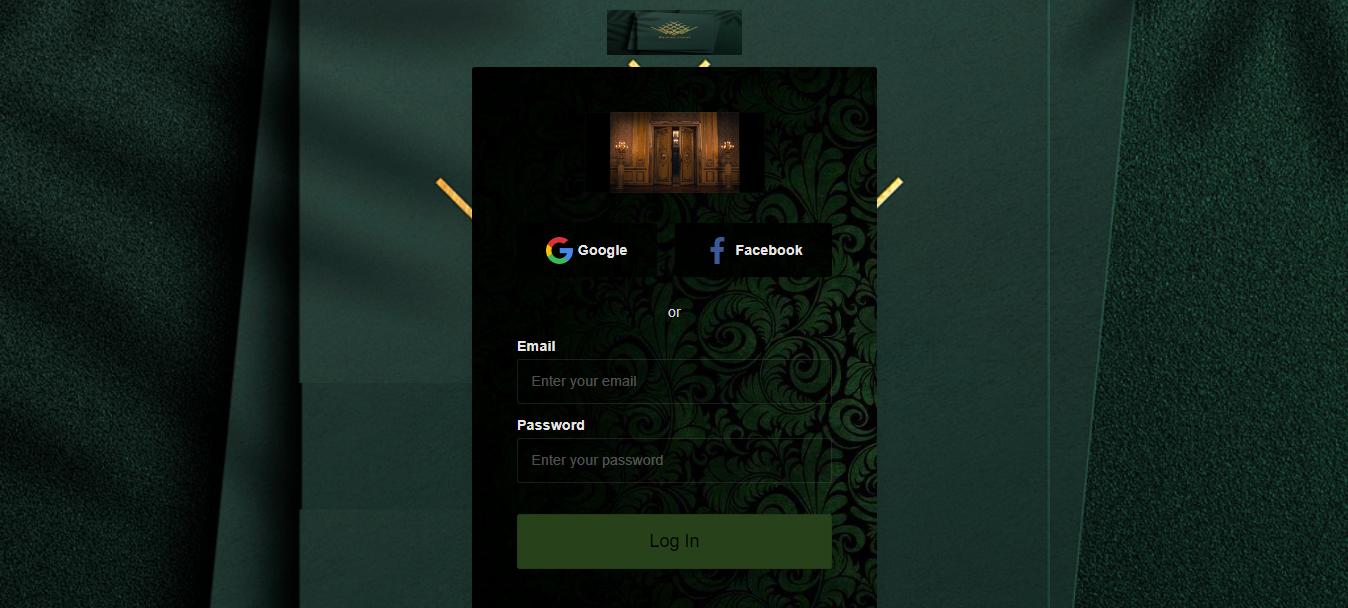The image size is (1348, 608).
Task: Click the gold diagonal accent left of card
Action: click(454, 197)
